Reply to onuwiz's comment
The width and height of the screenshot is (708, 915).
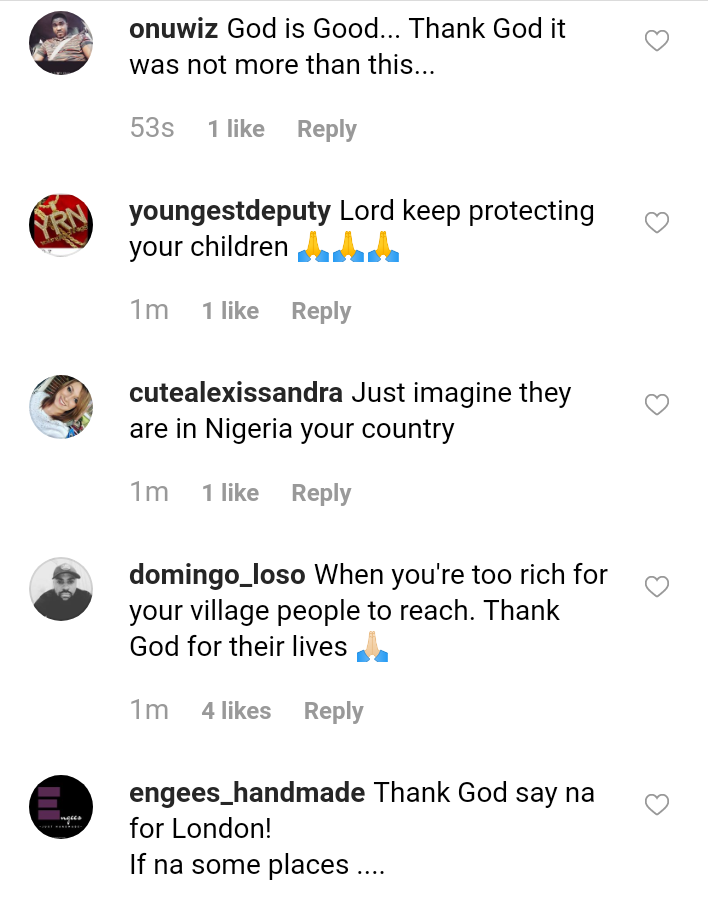click(327, 129)
